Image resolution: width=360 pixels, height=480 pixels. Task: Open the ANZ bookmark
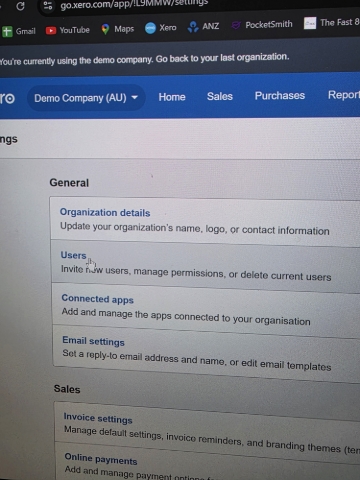pos(203,26)
